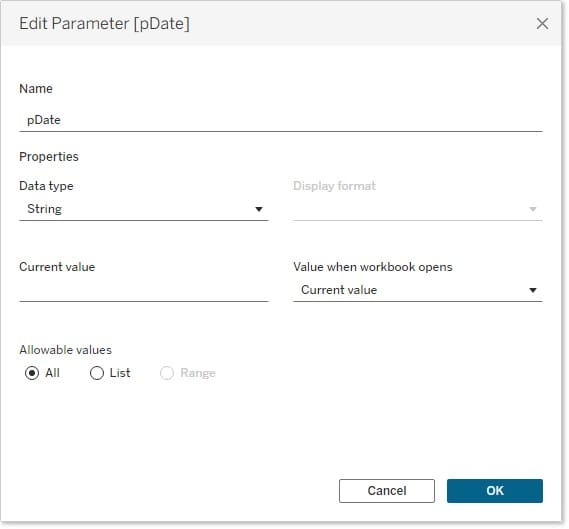Click the Data type label
The width and height of the screenshot is (569, 529).
click(46, 186)
